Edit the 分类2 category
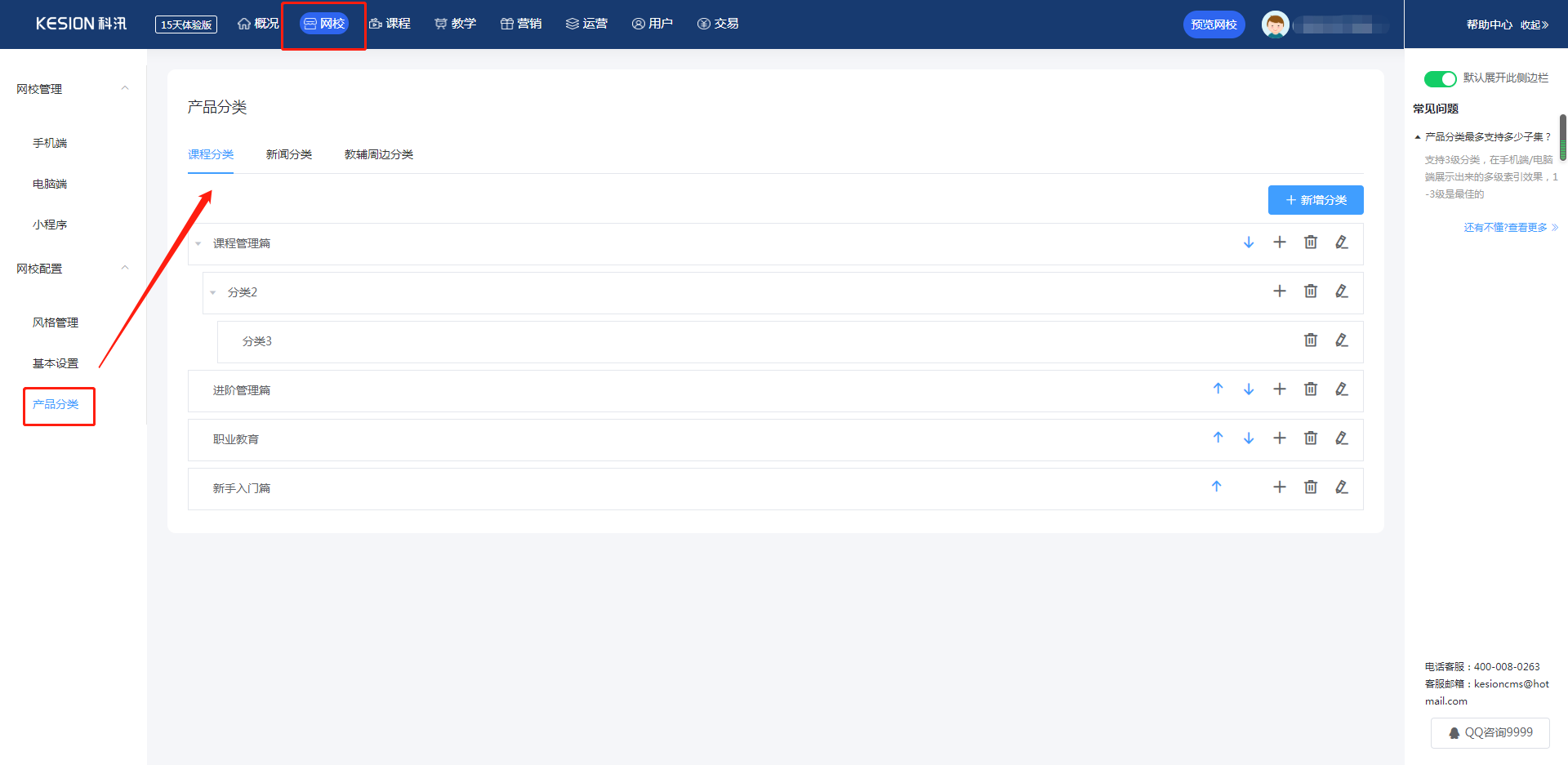The image size is (1568, 765). point(1342,291)
